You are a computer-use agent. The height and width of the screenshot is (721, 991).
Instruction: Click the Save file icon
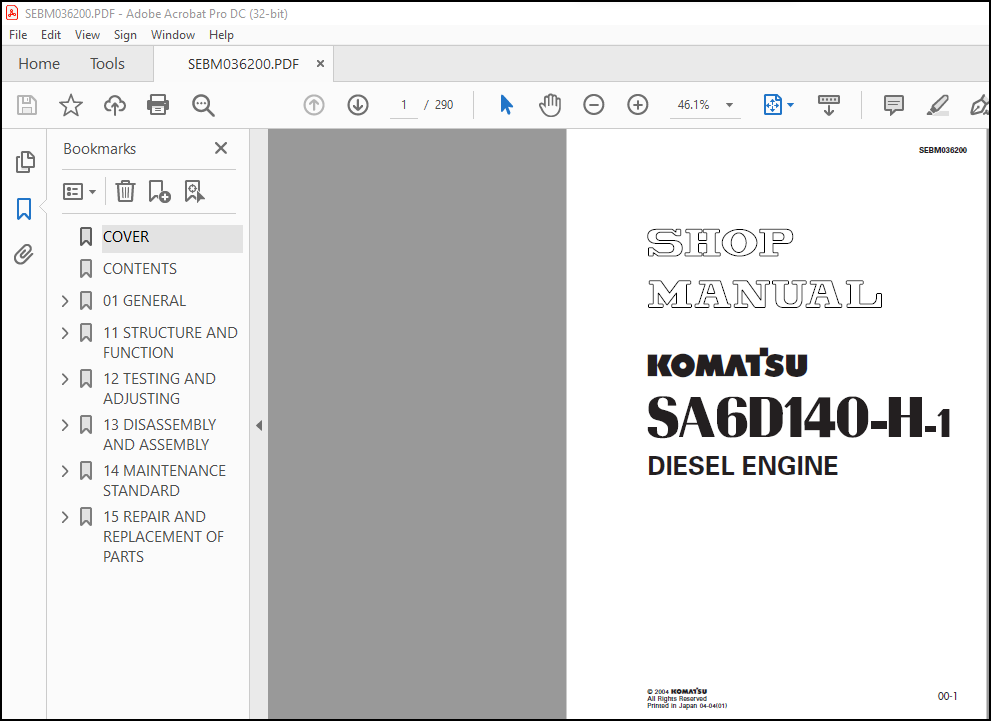point(27,105)
